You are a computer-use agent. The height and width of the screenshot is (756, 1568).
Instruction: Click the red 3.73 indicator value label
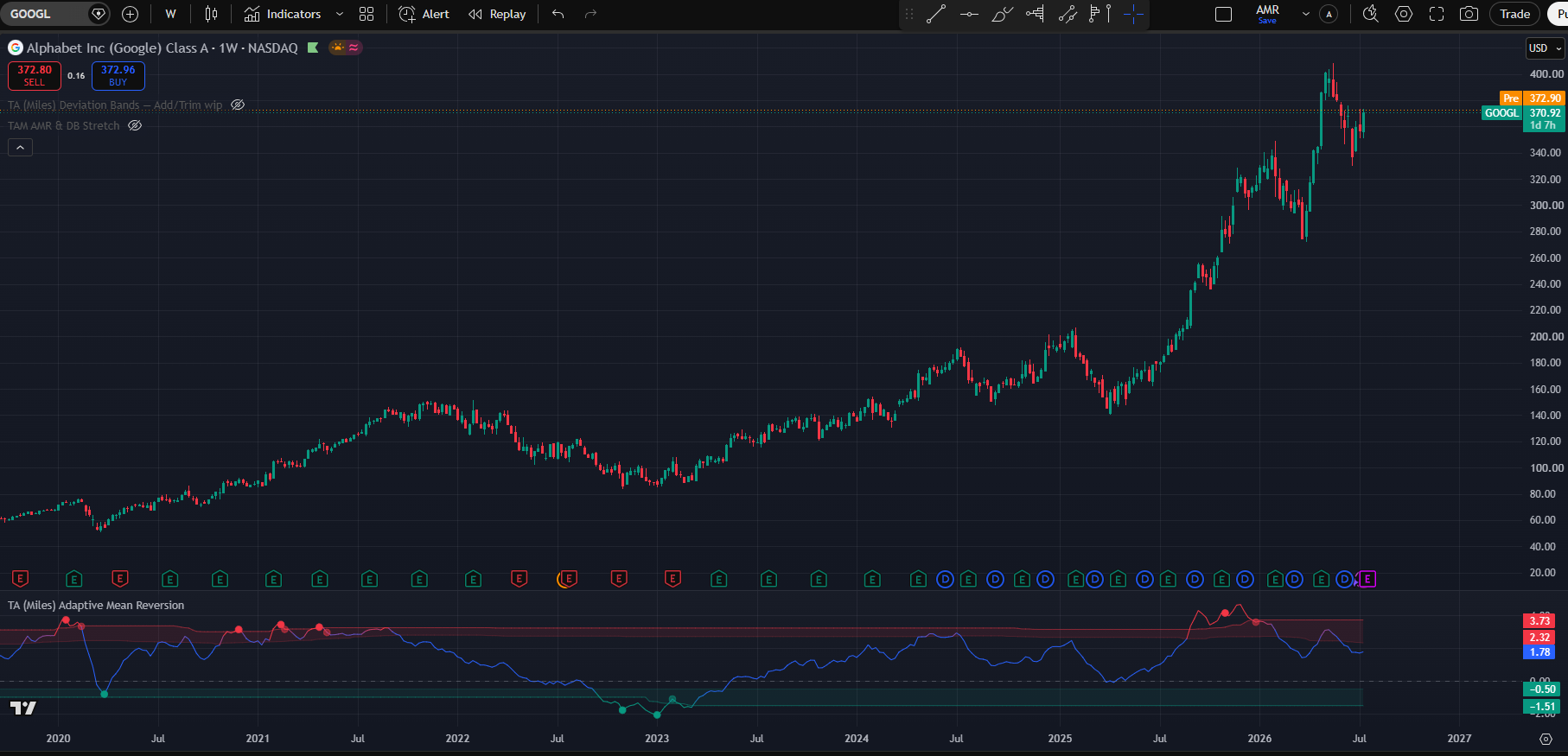pyautogui.click(x=1539, y=621)
